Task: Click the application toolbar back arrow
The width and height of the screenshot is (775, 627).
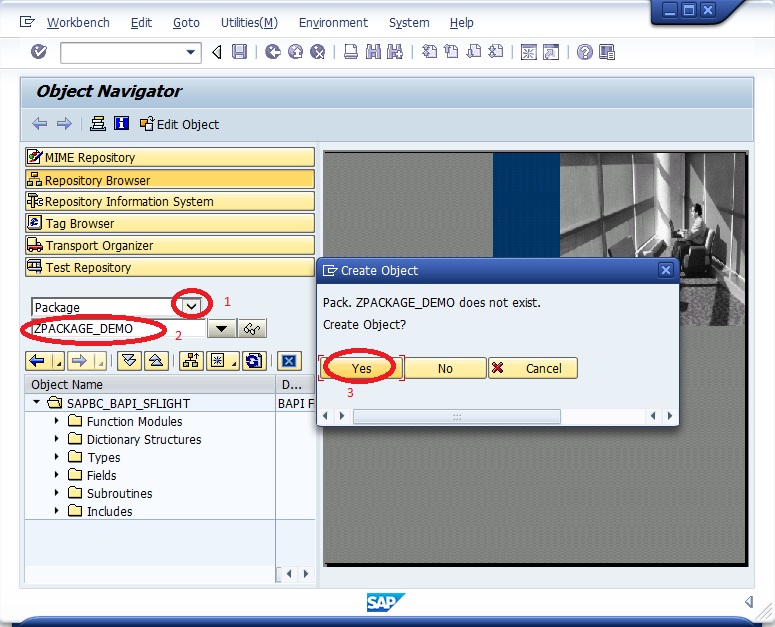Action: pyautogui.click(x=40, y=124)
